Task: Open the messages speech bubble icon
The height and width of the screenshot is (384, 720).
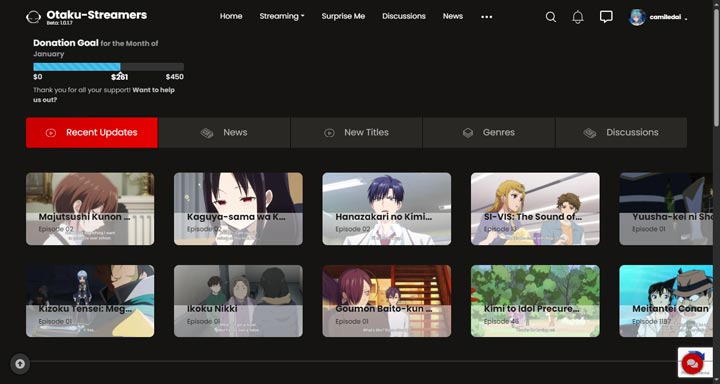Action: [606, 17]
